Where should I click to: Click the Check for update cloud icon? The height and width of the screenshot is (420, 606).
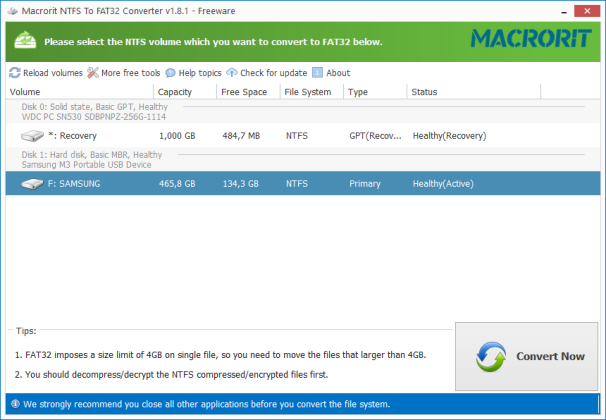[x=232, y=73]
